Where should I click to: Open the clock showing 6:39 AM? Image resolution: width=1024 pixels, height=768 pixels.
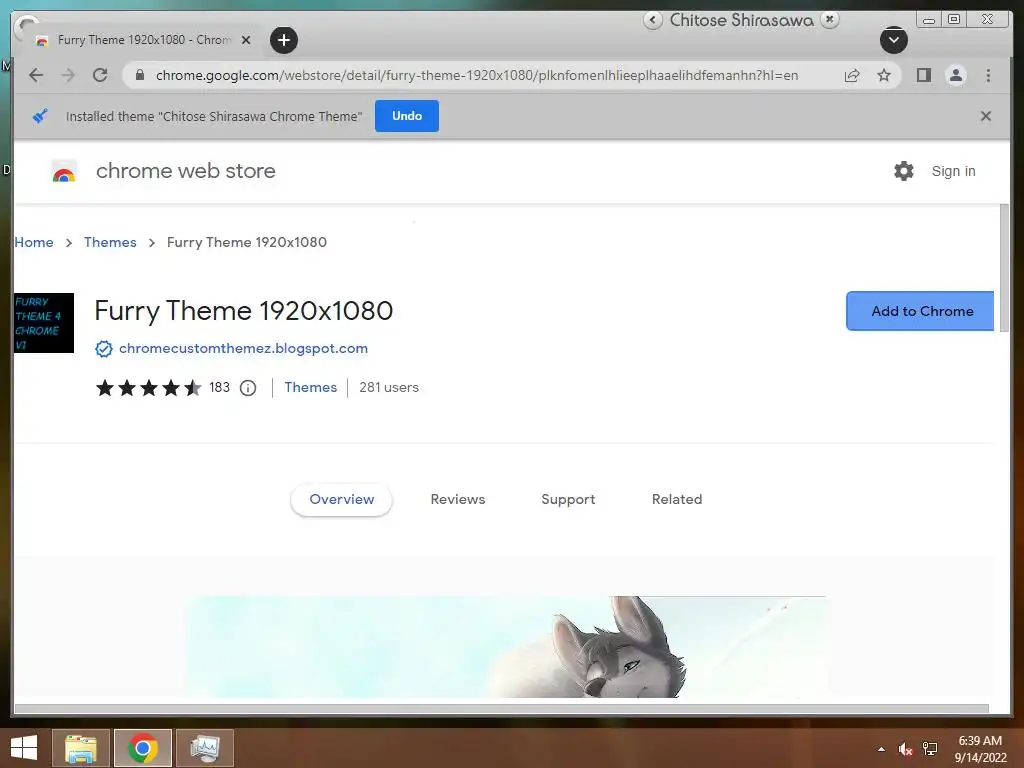tap(980, 749)
